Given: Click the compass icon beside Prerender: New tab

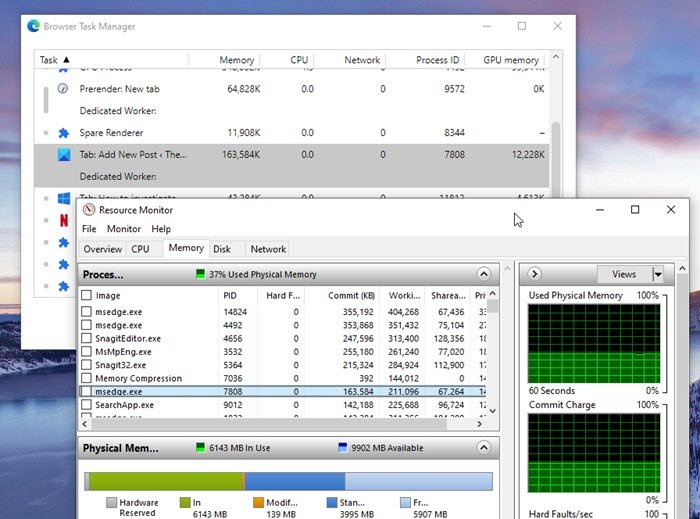Looking at the screenshot, I should [x=63, y=89].
